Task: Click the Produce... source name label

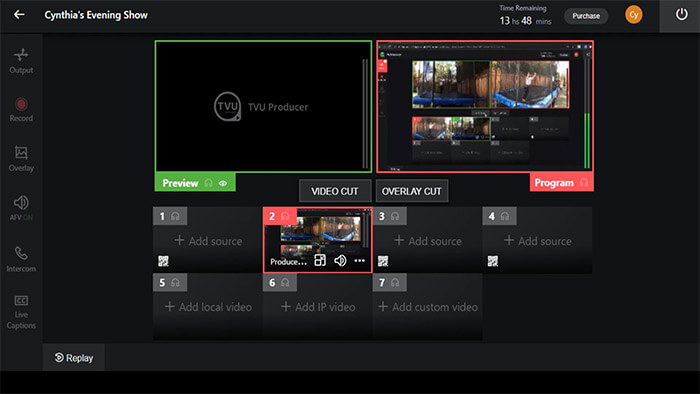Action: click(x=288, y=262)
